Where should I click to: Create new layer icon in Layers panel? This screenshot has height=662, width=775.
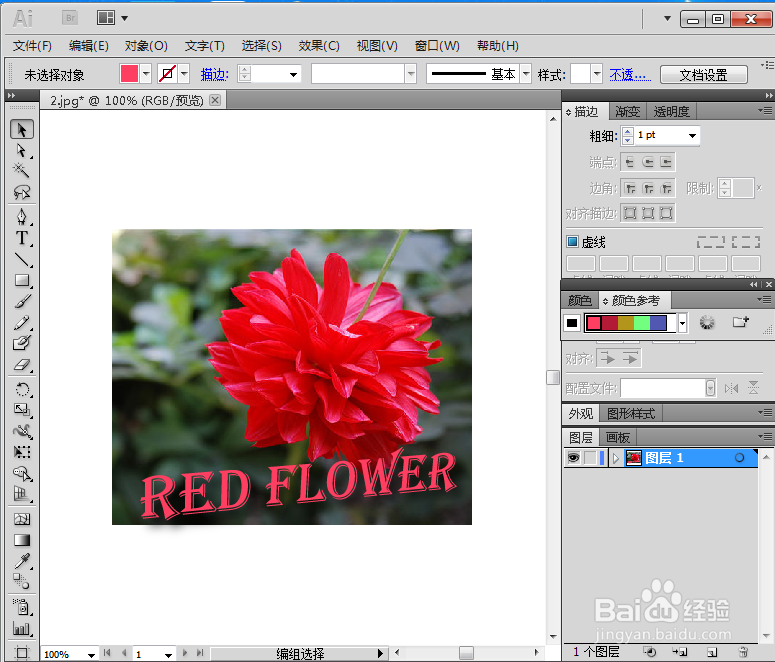tap(712, 652)
